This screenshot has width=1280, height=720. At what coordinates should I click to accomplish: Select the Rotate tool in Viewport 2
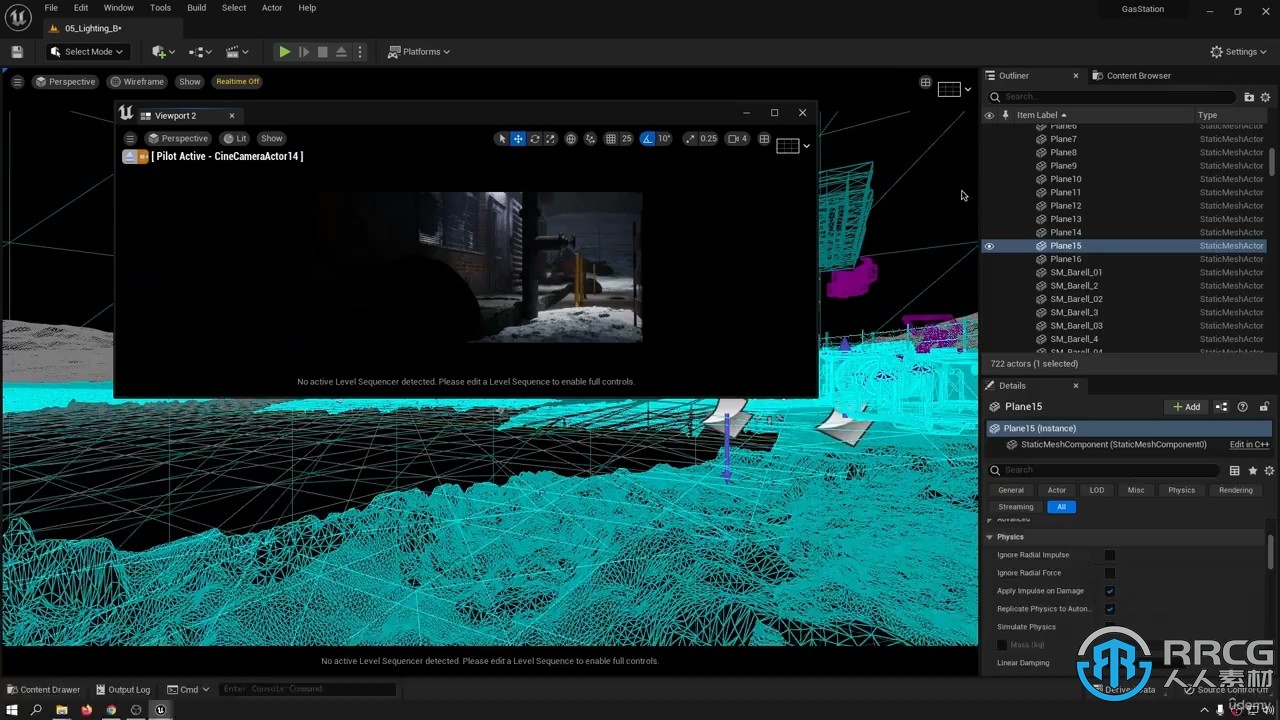(x=534, y=139)
